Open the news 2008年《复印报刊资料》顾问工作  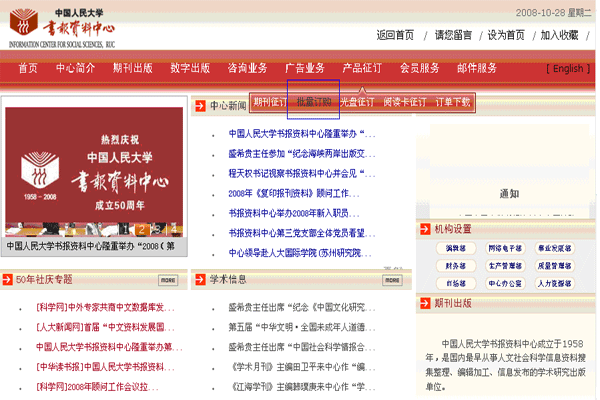click(293, 194)
